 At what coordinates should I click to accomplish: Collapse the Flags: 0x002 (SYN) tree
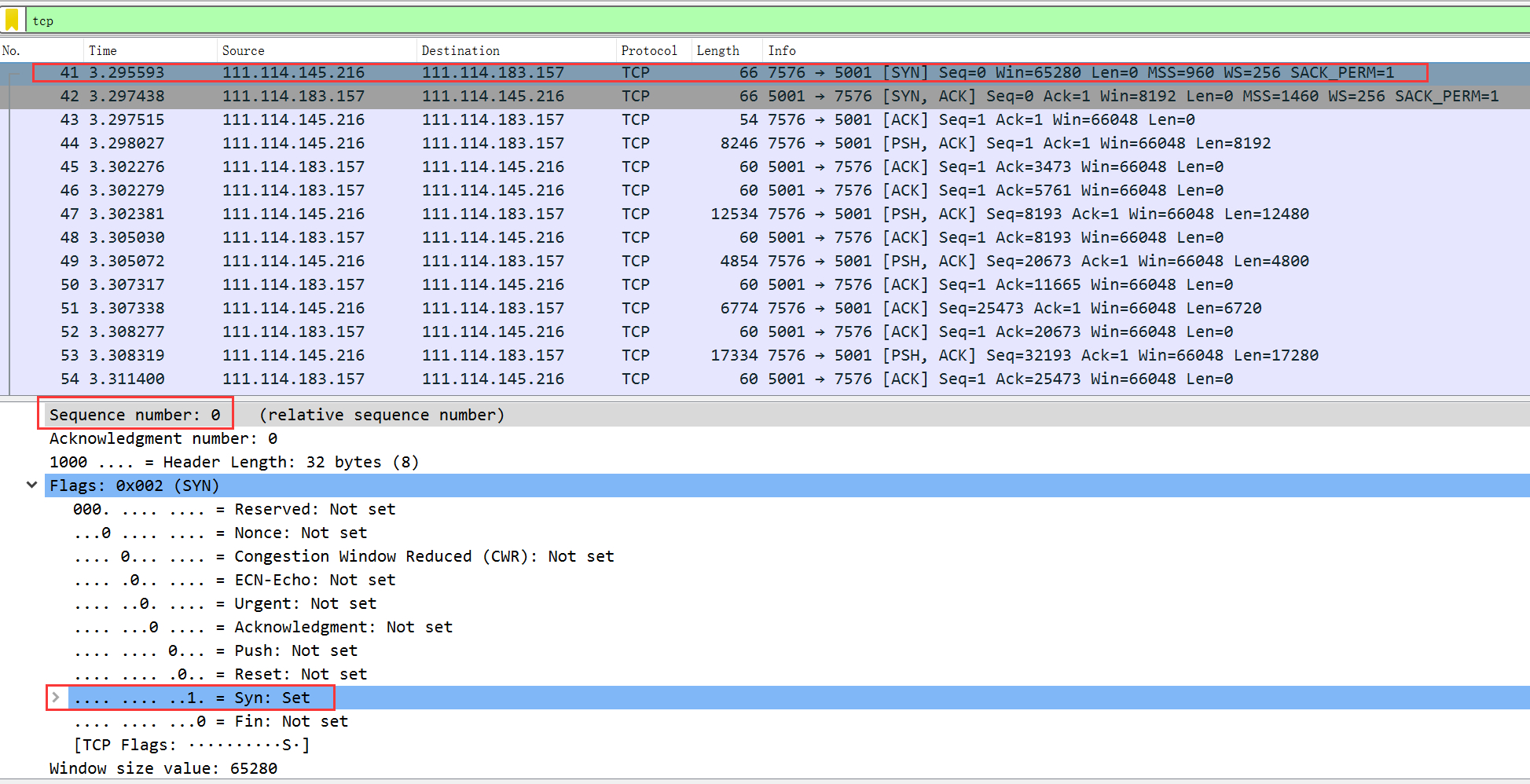31,485
